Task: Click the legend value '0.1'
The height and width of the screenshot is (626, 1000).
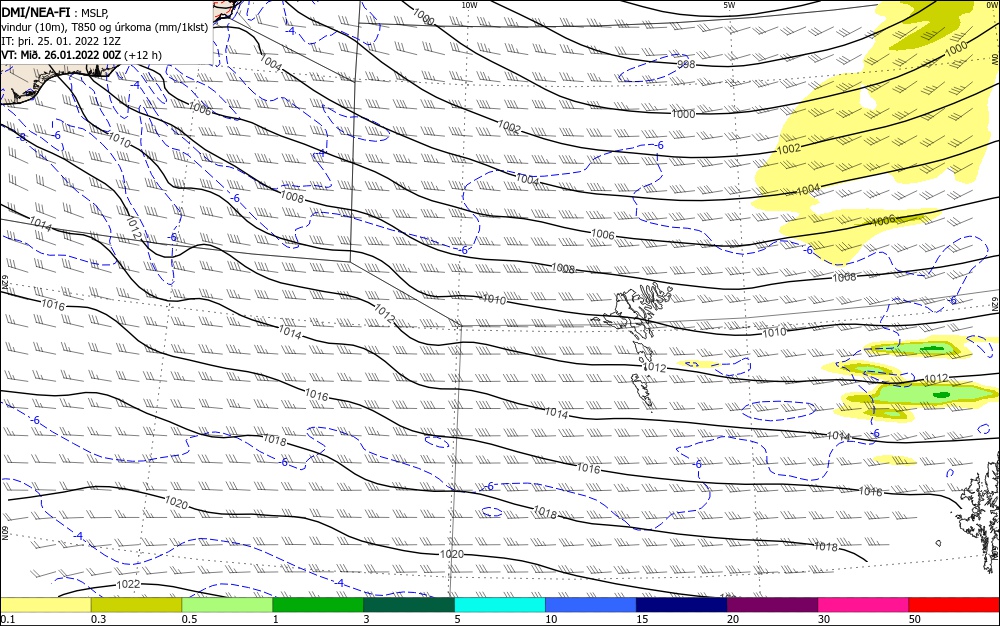Action: (8, 619)
